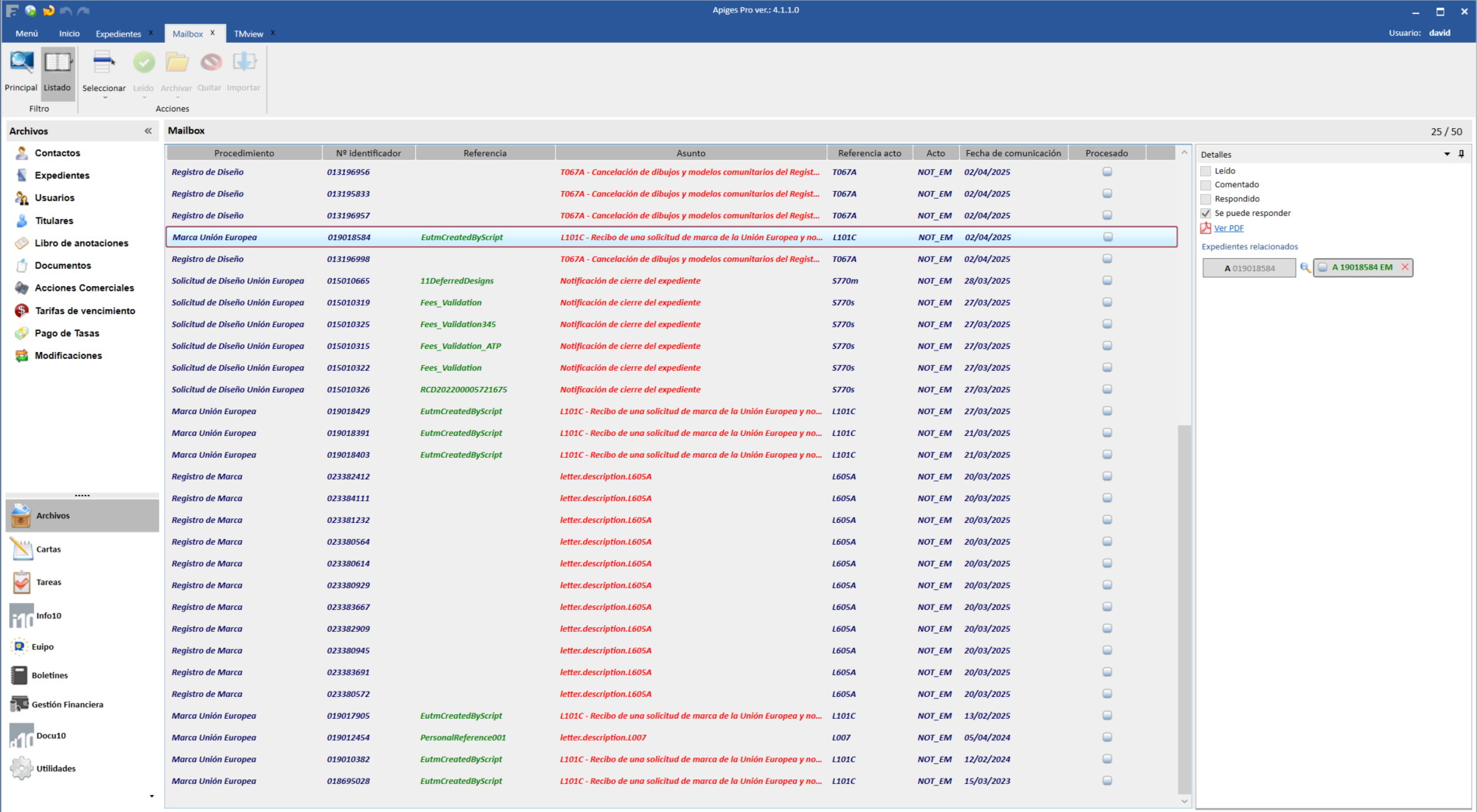Open the Seleccionar dropdown arrow
This screenshot has height=812, width=1477.
click(105, 98)
